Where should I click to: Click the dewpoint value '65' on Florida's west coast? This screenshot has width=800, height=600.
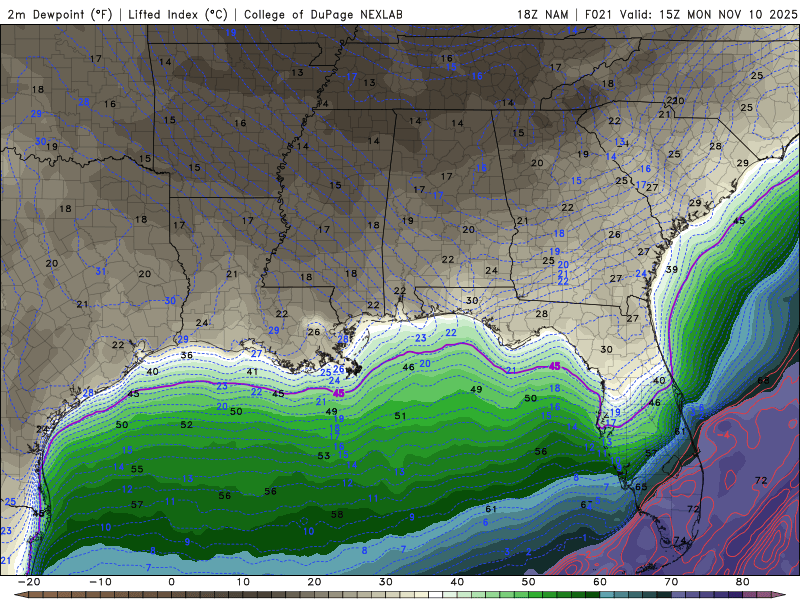pos(641,487)
